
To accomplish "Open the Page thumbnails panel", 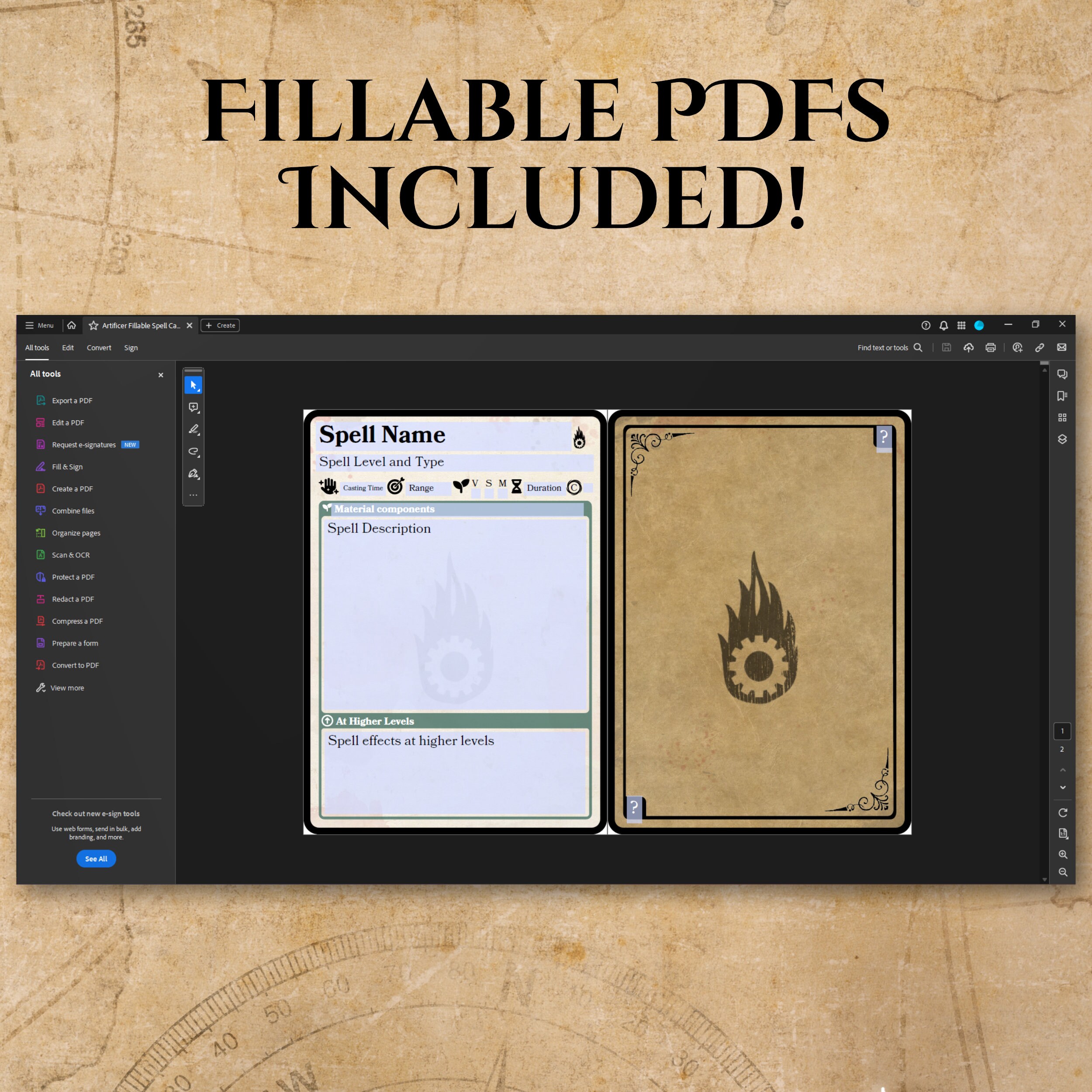I will tap(1062, 417).
